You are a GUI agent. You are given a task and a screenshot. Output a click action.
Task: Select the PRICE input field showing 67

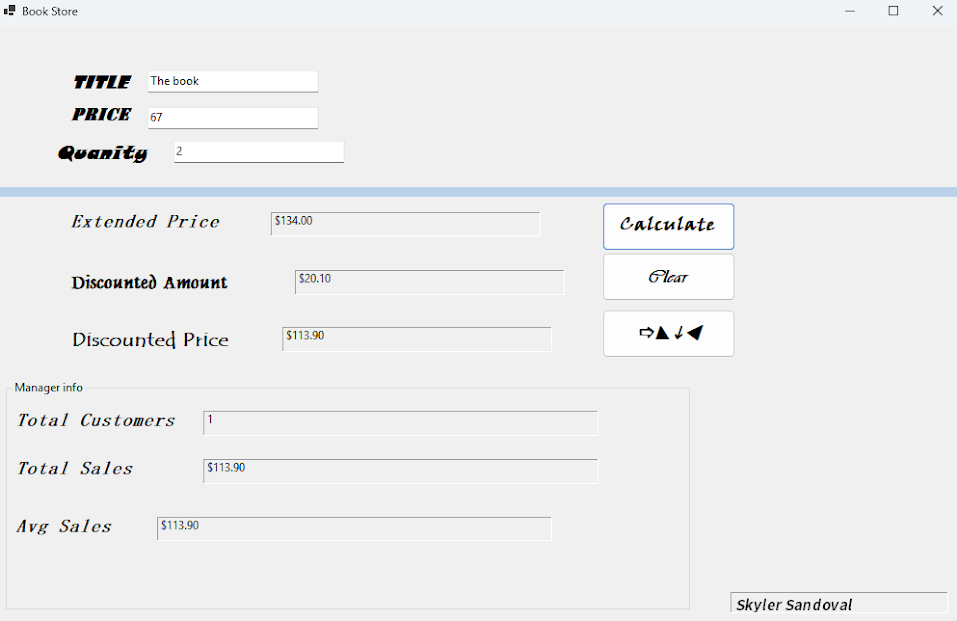pos(232,118)
